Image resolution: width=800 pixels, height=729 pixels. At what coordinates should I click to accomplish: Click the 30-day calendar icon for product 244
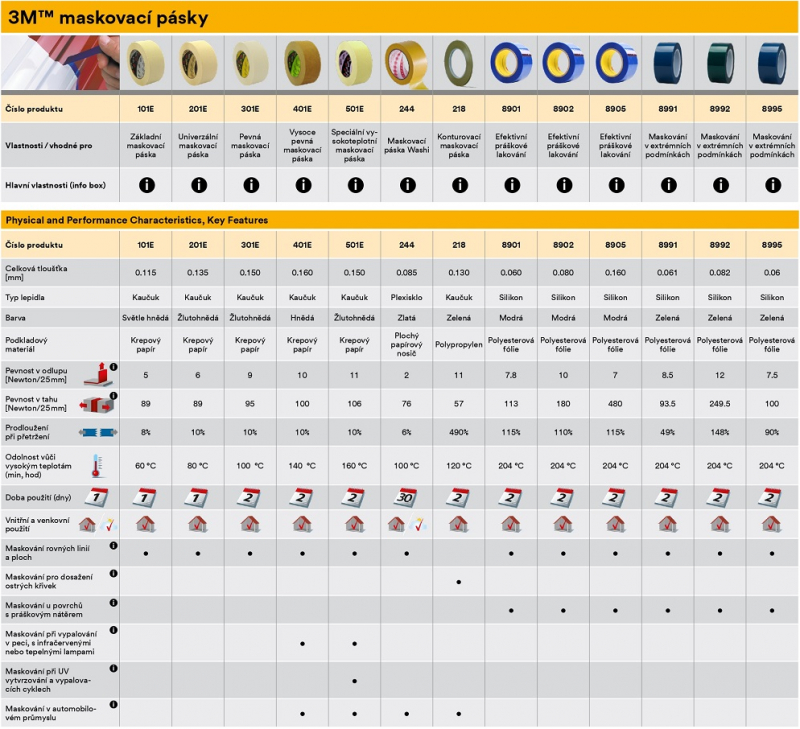point(406,497)
